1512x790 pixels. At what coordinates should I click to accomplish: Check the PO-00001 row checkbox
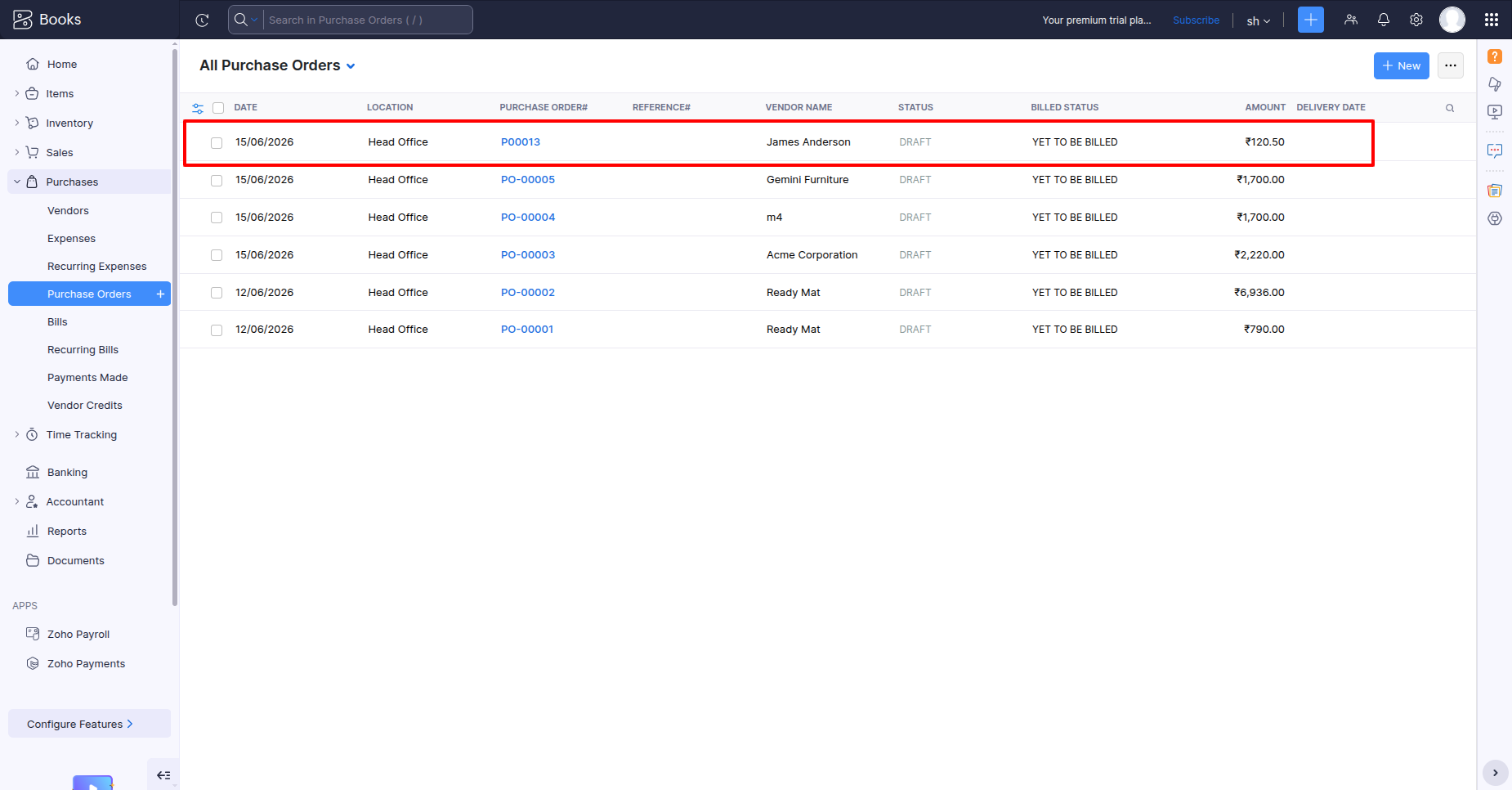coord(217,330)
